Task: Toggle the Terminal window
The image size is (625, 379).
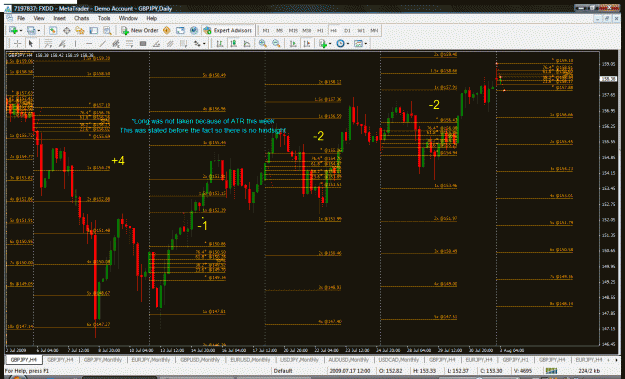Action: tap(94, 30)
